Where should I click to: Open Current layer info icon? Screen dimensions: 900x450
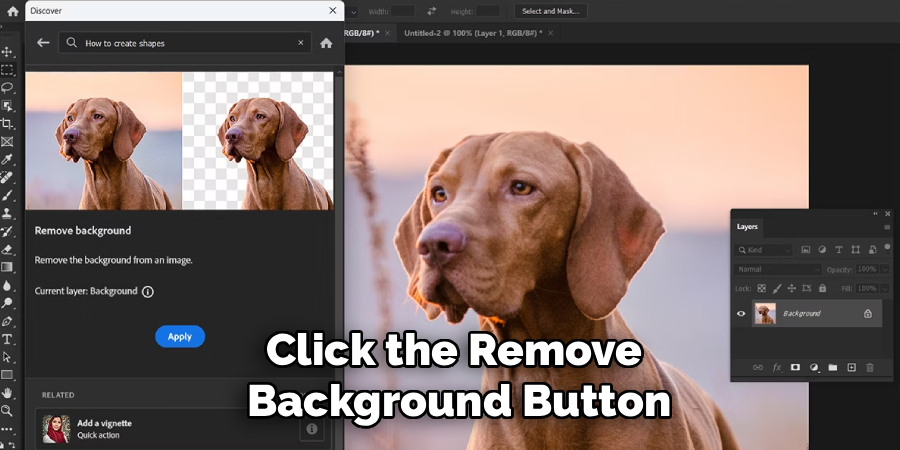tap(148, 292)
